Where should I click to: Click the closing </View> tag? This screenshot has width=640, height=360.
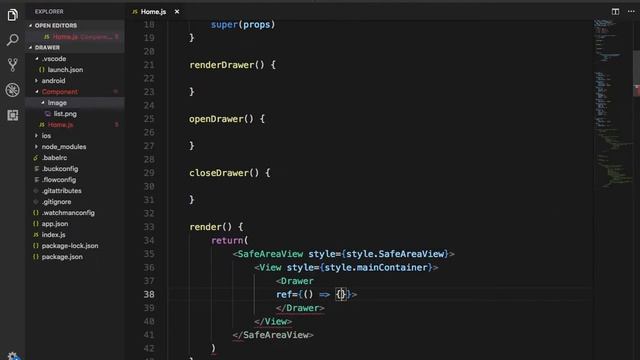click(x=273, y=321)
